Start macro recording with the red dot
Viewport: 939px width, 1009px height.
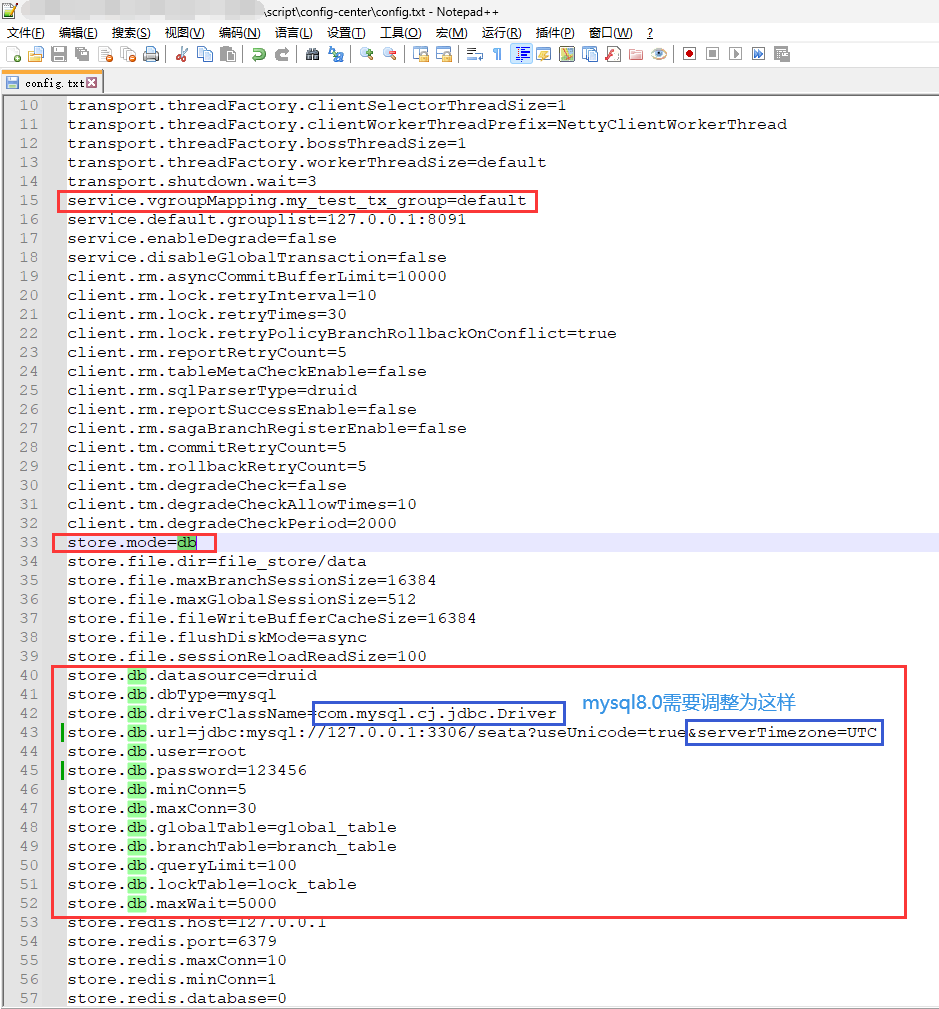click(x=689, y=54)
